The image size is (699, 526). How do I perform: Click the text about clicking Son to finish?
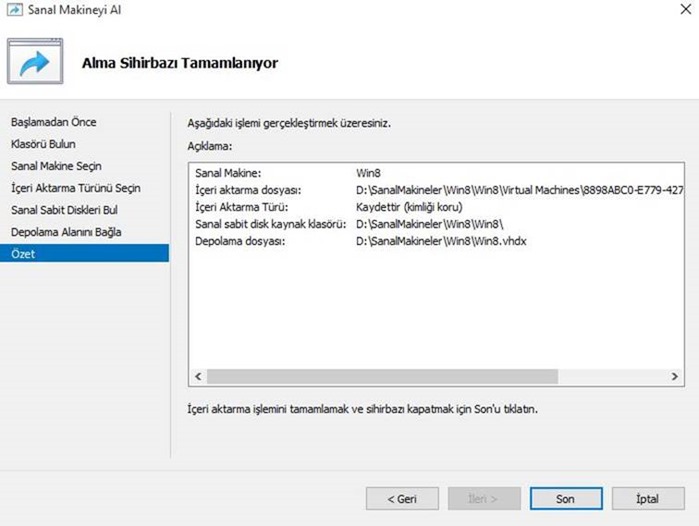click(362, 409)
